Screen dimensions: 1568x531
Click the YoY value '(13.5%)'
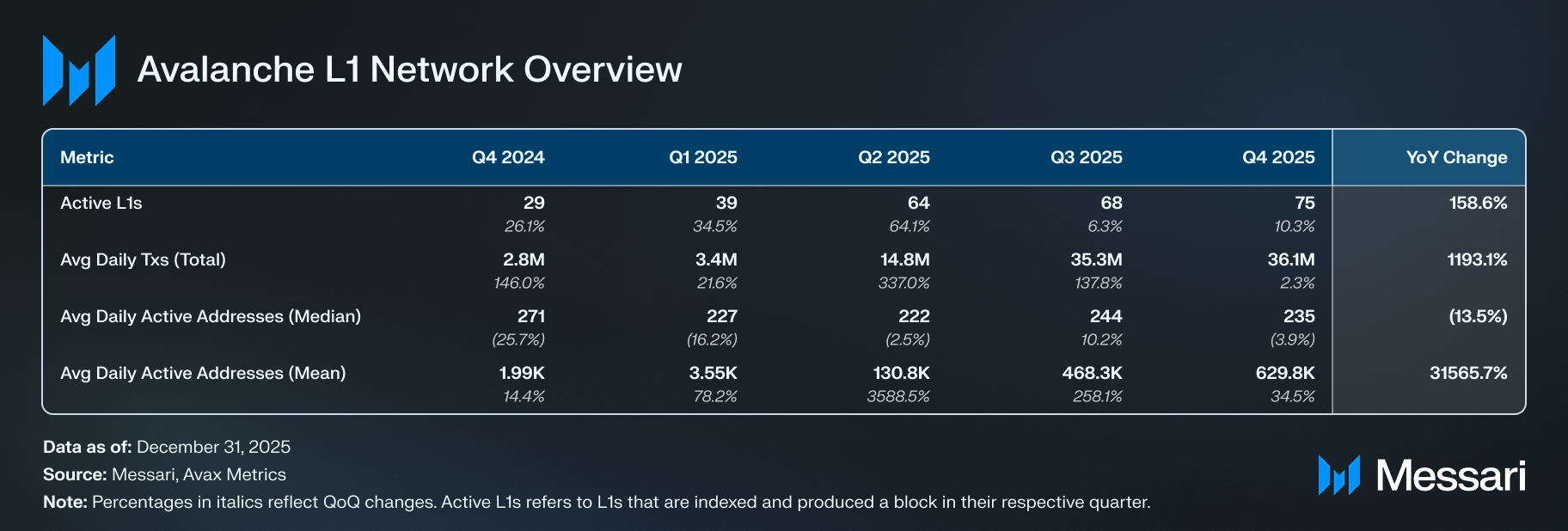pos(1478,316)
